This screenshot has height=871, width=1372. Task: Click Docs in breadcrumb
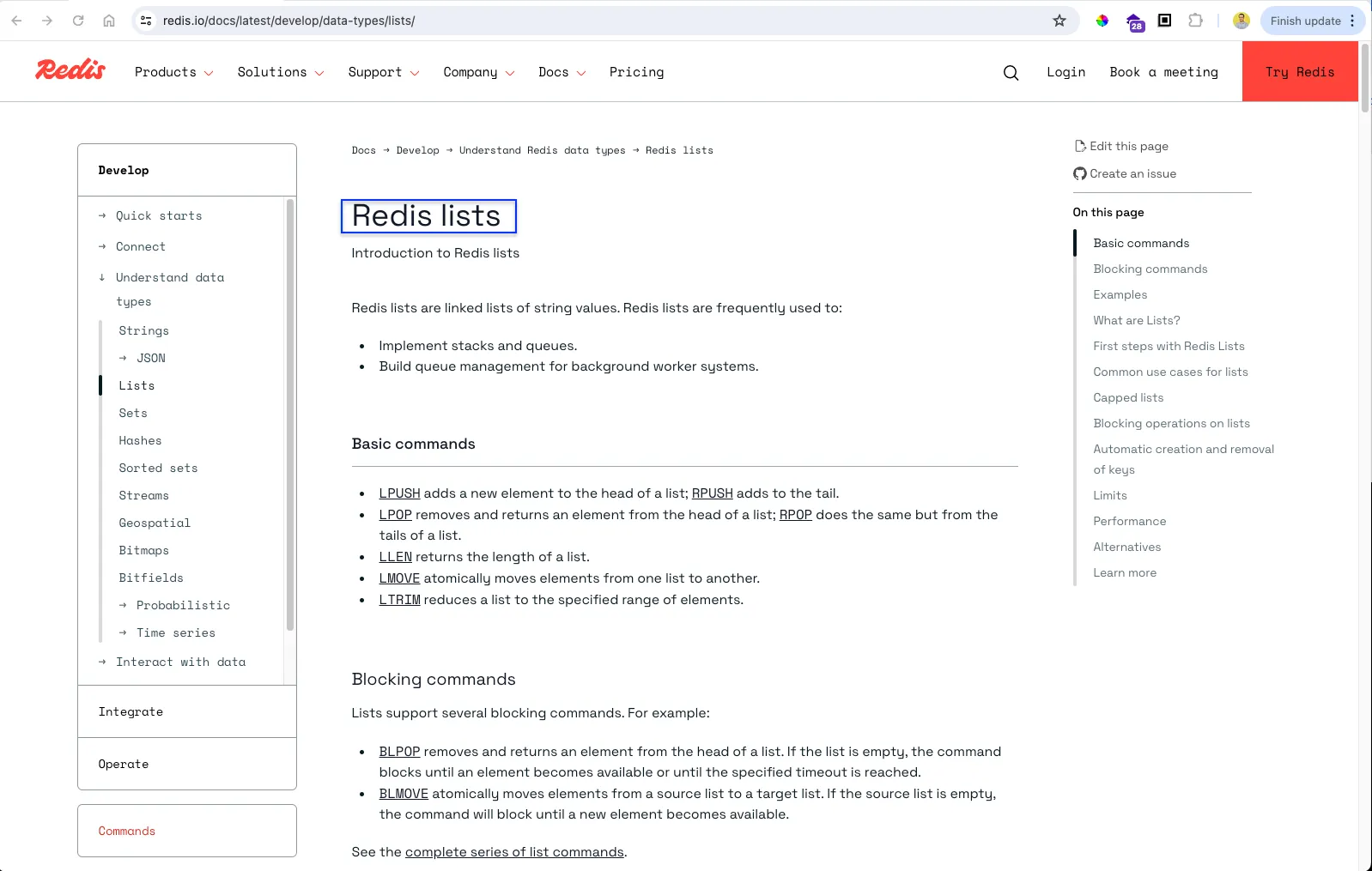tap(363, 150)
